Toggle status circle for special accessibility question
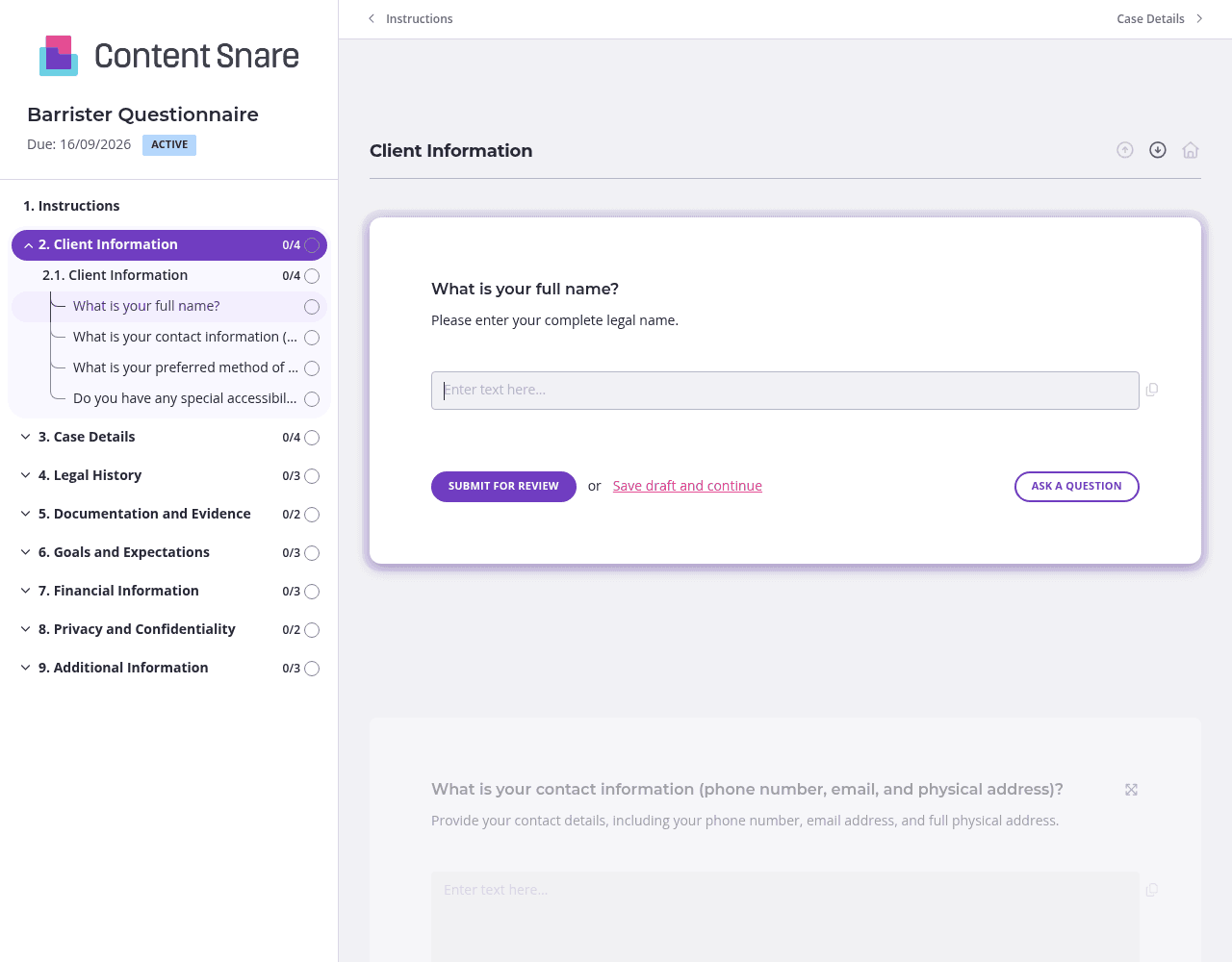This screenshot has height=962, width=1232. (x=312, y=399)
